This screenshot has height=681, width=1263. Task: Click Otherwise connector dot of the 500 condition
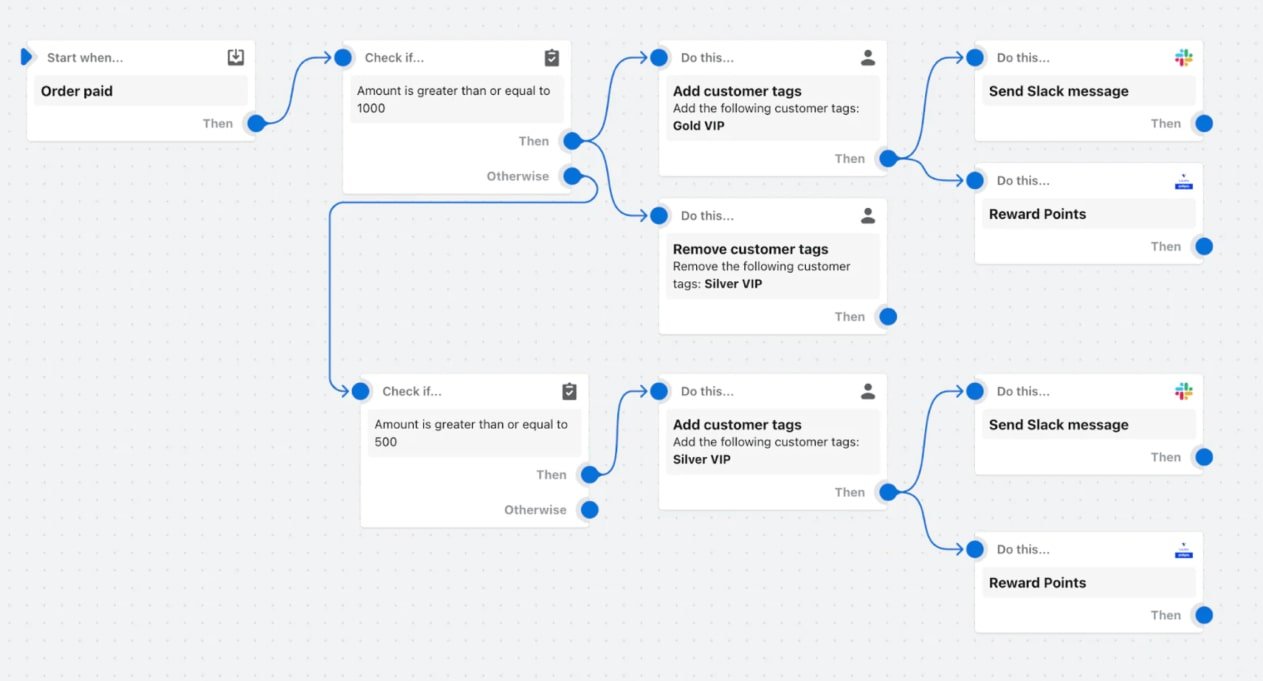pyautogui.click(x=590, y=510)
